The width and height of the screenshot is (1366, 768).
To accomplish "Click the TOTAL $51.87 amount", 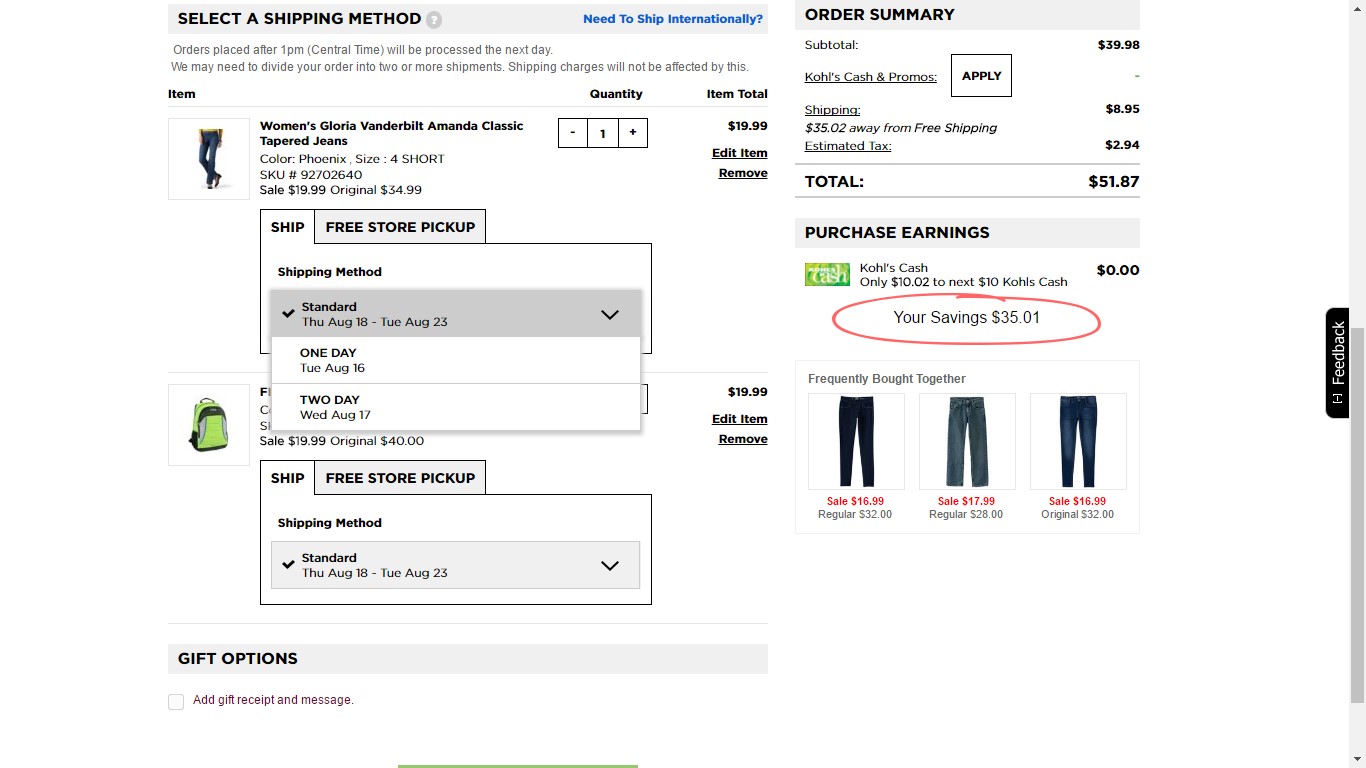I will click(1114, 182).
